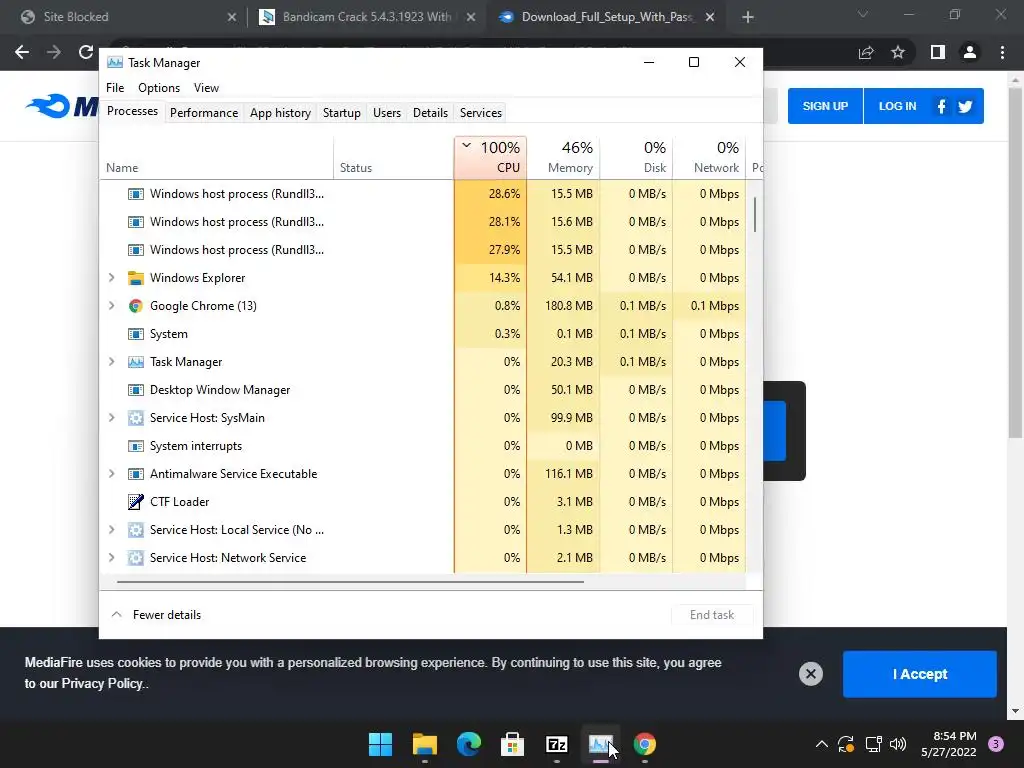Switch to the Users tab

click(x=387, y=113)
